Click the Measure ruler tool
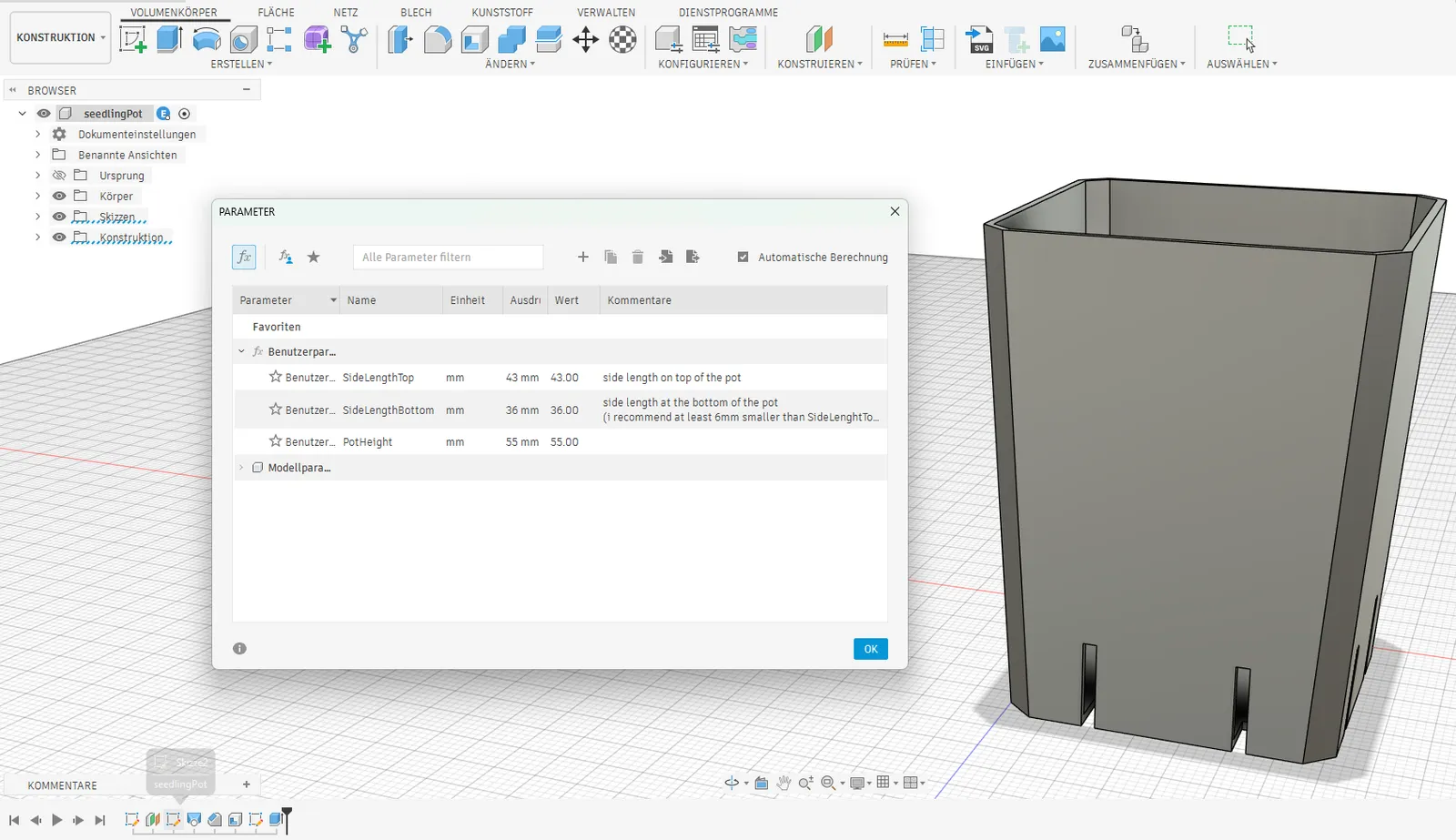This screenshot has height=840, width=1456. (x=895, y=39)
